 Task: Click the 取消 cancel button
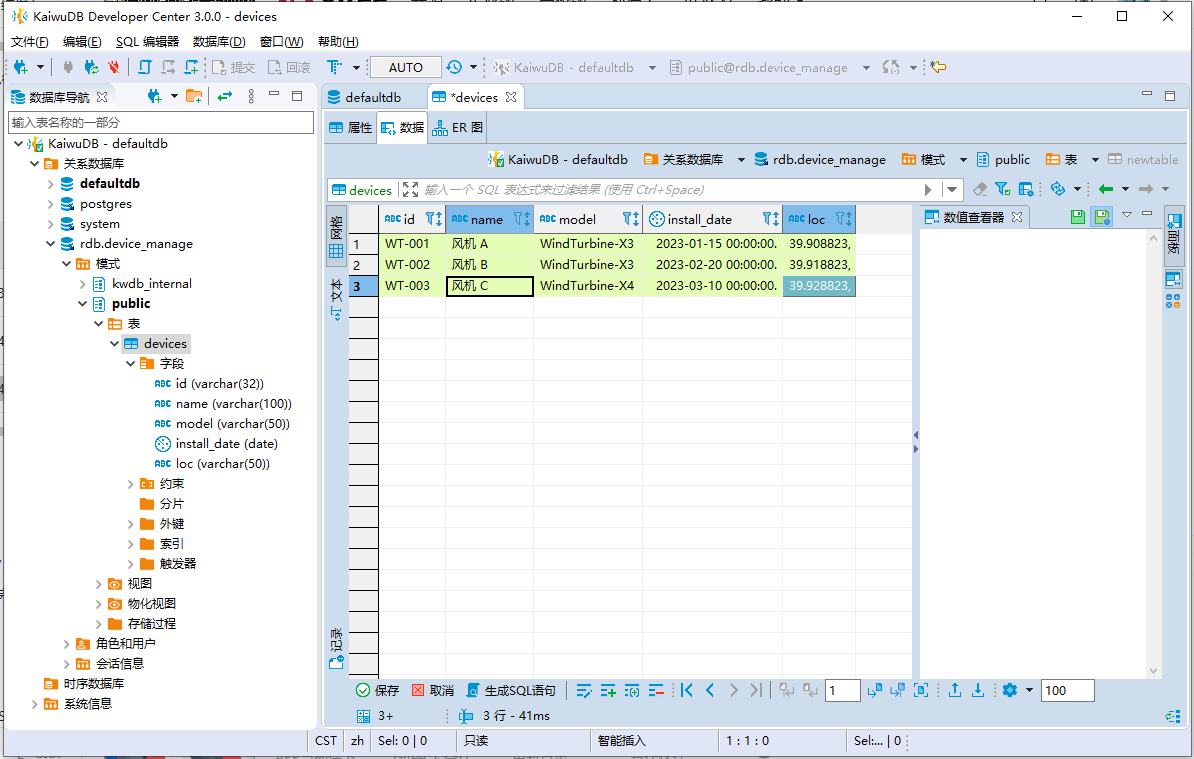(433, 690)
